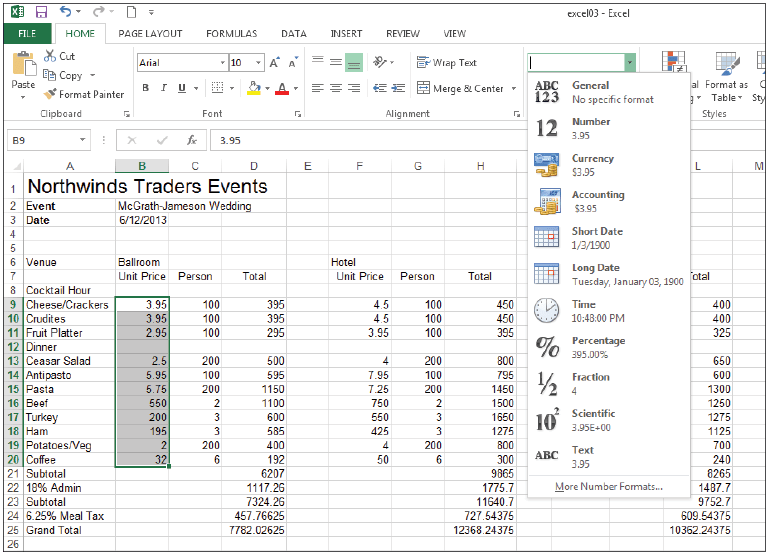Click the Merge & Center button
The height and width of the screenshot is (555, 769).
pos(460,89)
